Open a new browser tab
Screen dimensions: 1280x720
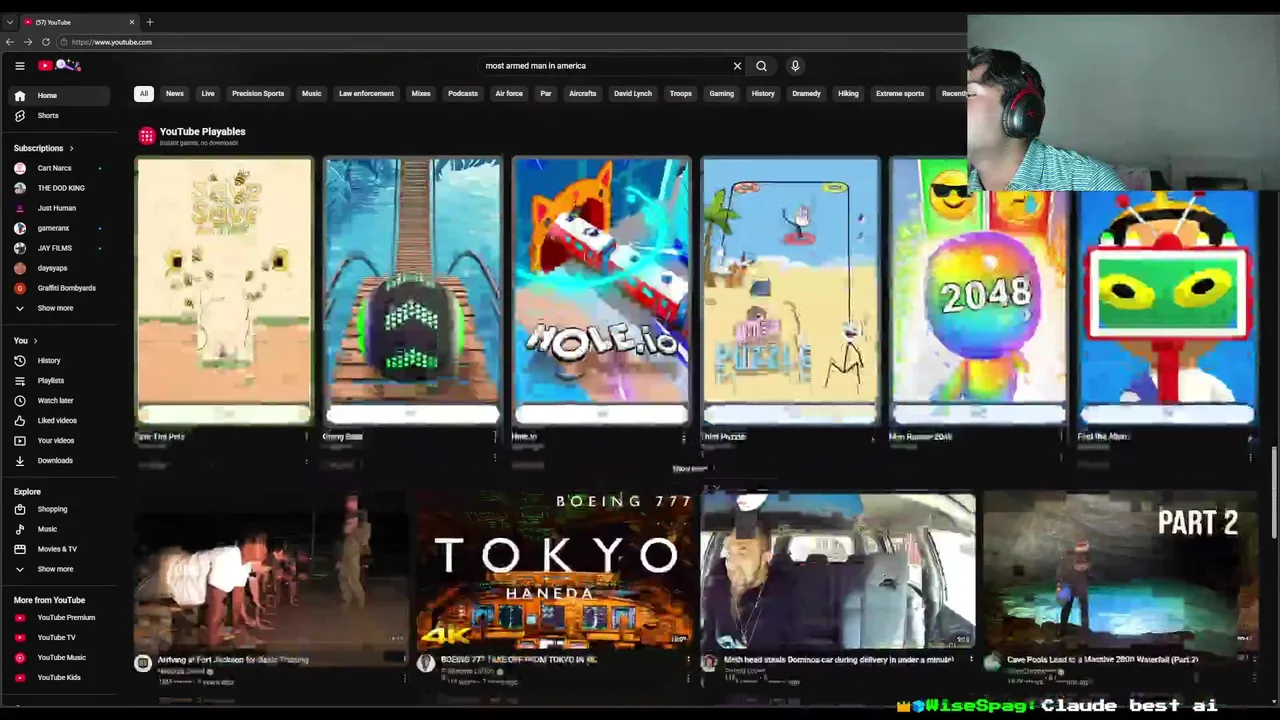coord(150,22)
